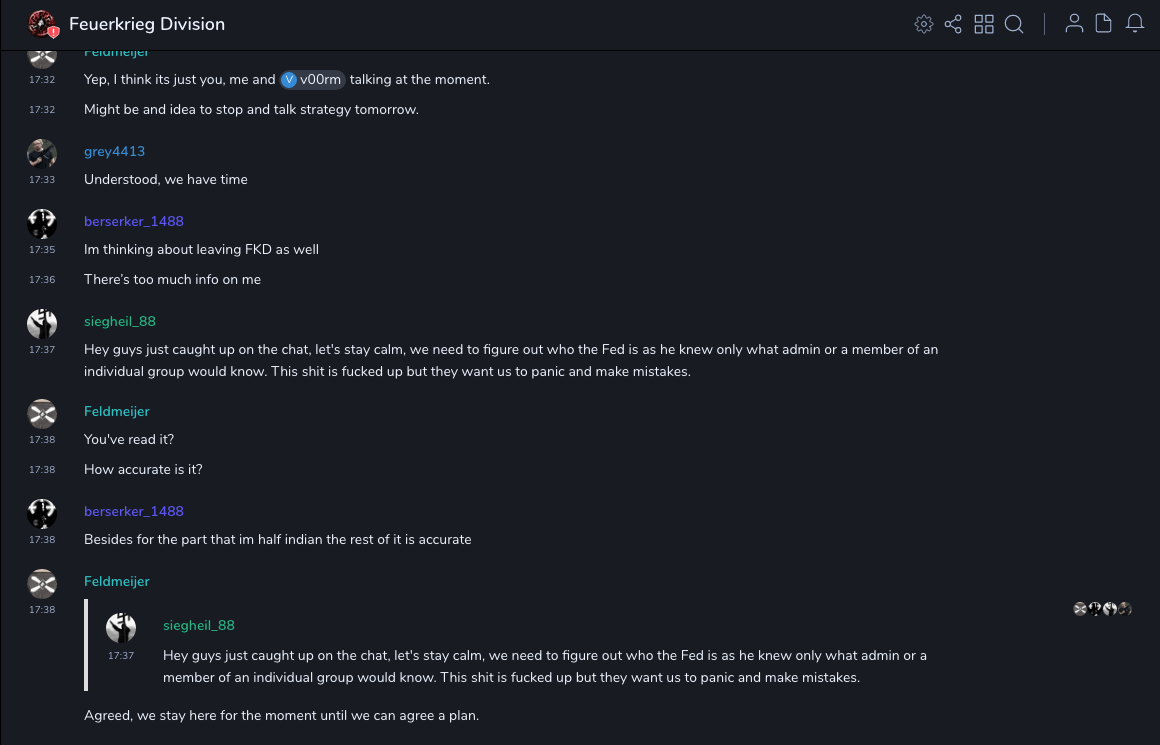Open the read receipt avatars on the right

(x=1102, y=608)
